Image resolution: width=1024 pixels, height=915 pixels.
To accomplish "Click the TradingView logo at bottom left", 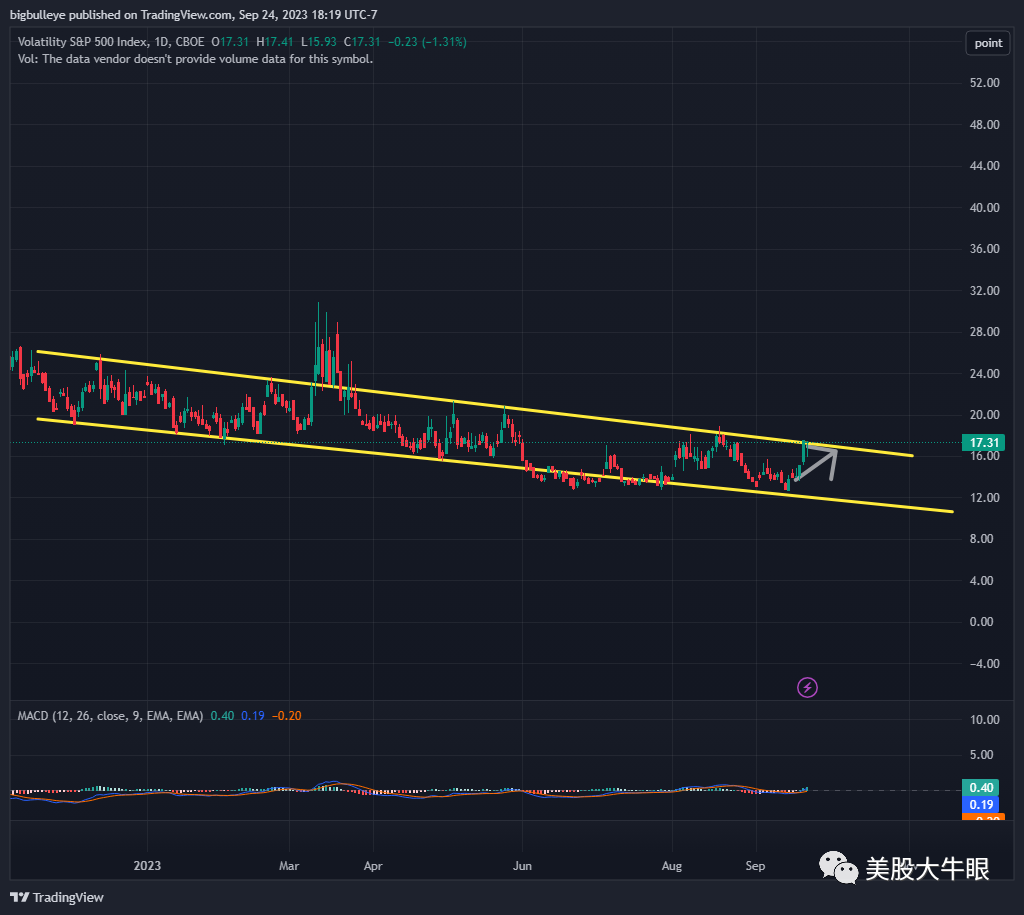I will tap(57, 897).
